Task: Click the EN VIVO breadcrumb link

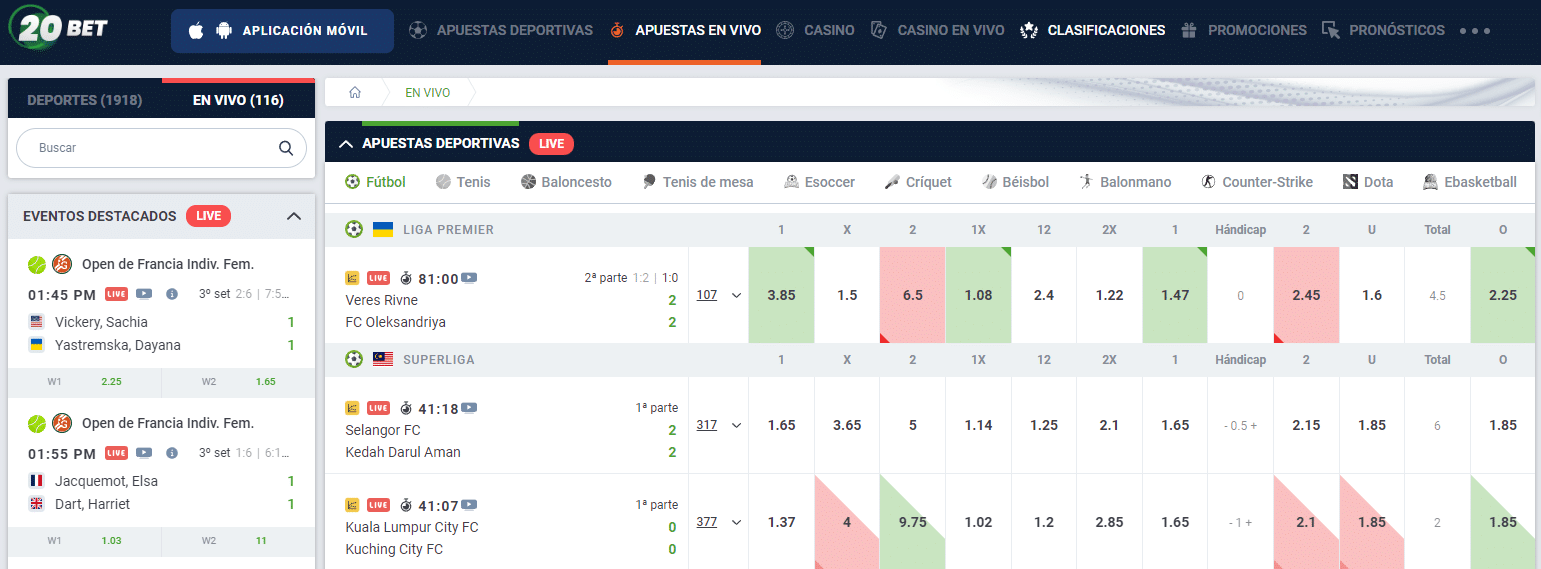Action: pos(428,92)
